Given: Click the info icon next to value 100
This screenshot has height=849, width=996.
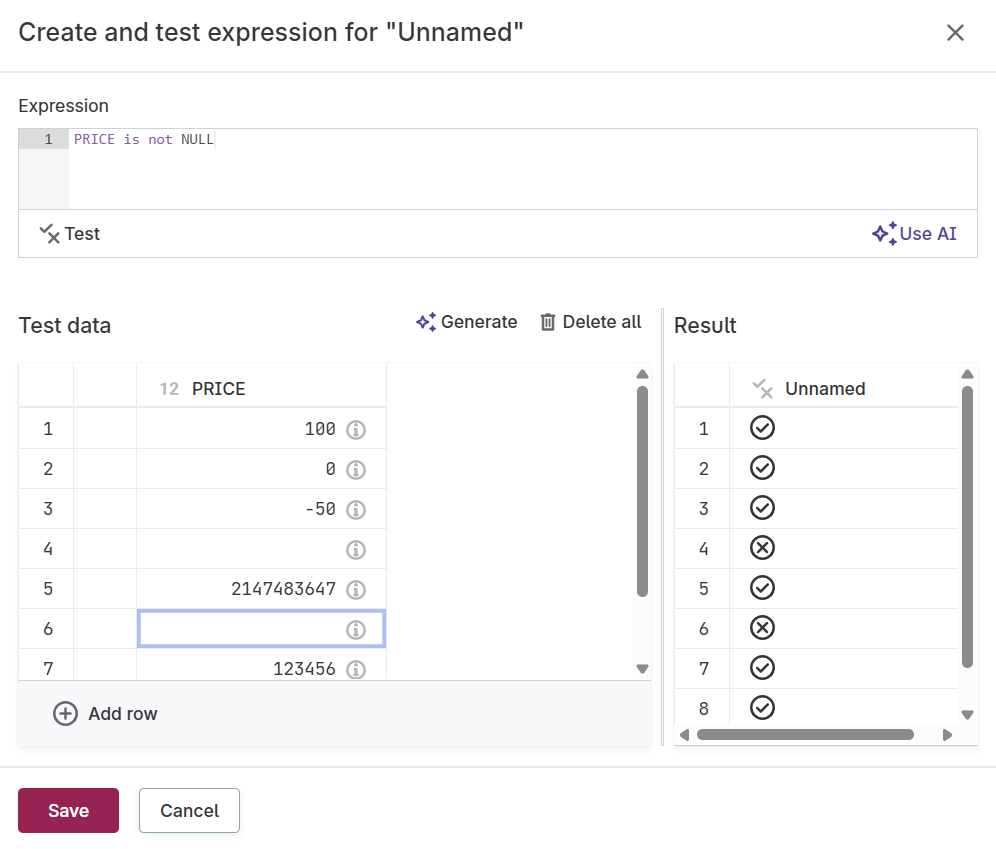Looking at the screenshot, I should (x=355, y=428).
